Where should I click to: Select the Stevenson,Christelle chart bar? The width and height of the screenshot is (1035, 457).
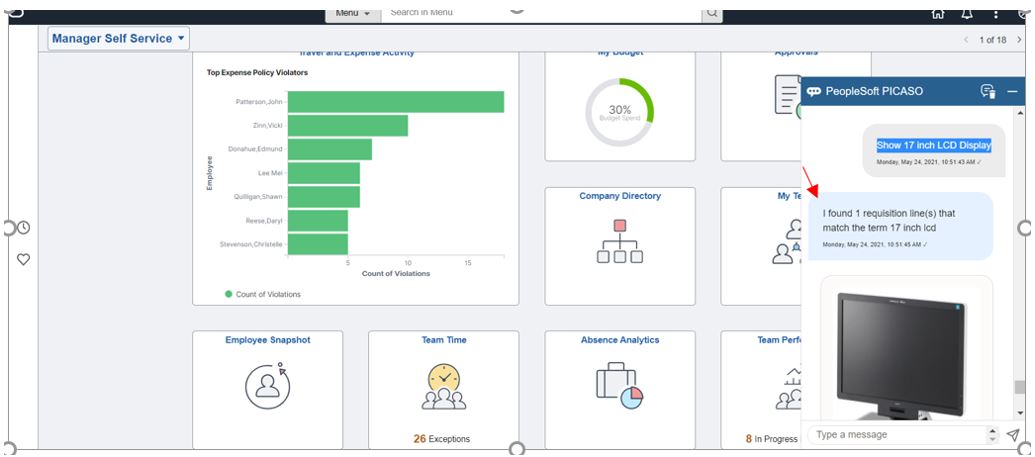318,244
